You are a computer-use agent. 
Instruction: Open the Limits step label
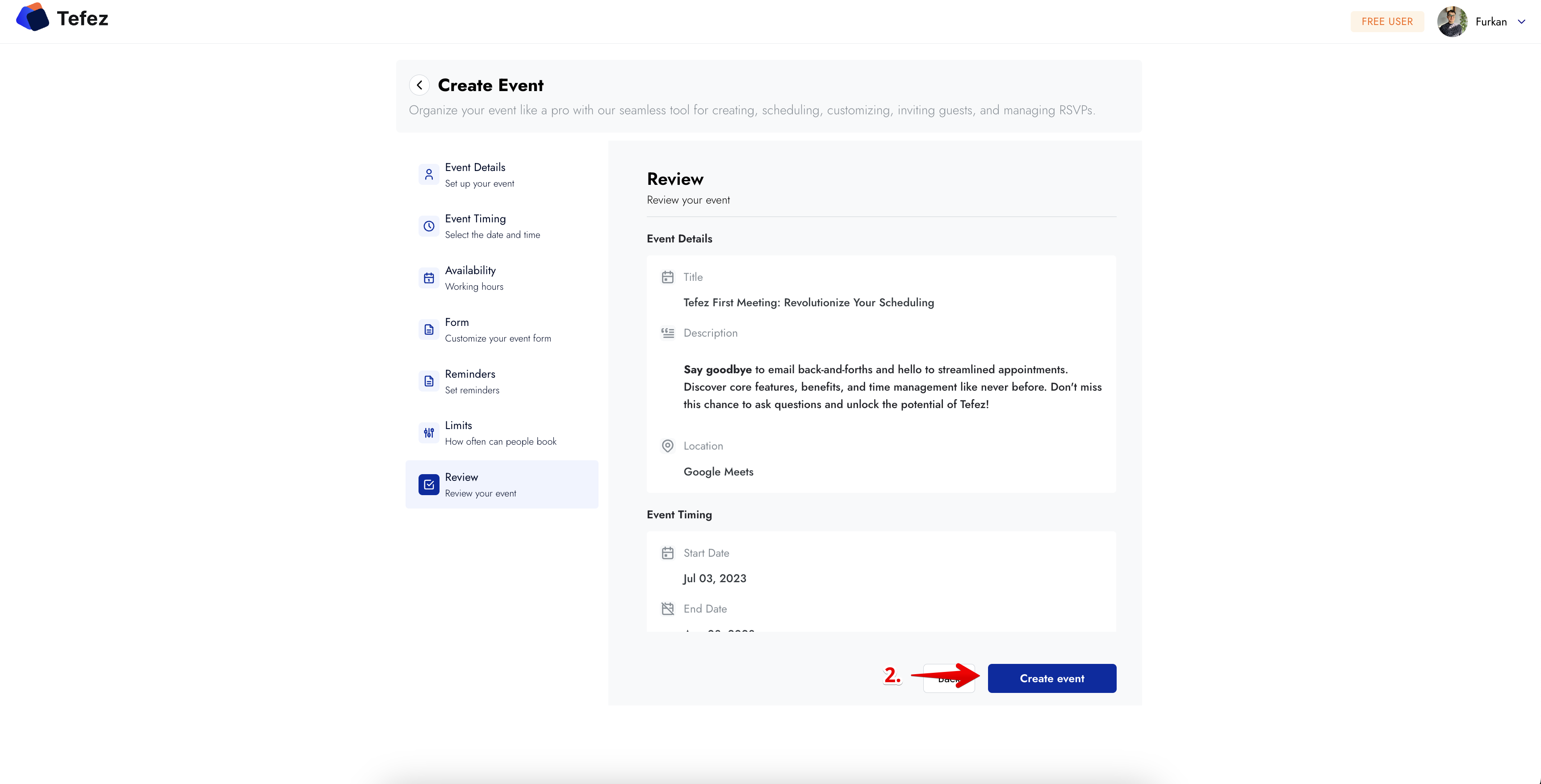click(x=458, y=425)
